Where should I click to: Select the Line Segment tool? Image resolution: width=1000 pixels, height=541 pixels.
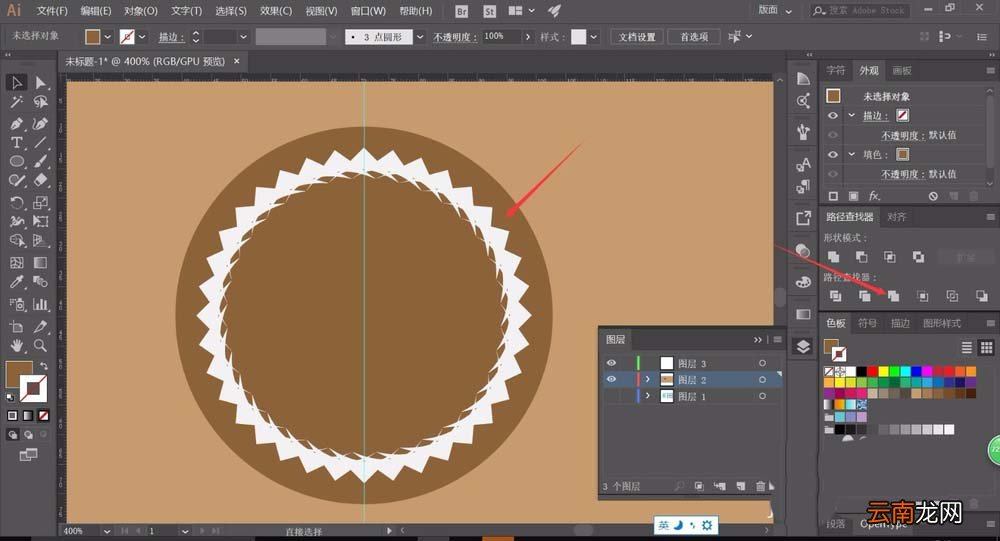40,142
